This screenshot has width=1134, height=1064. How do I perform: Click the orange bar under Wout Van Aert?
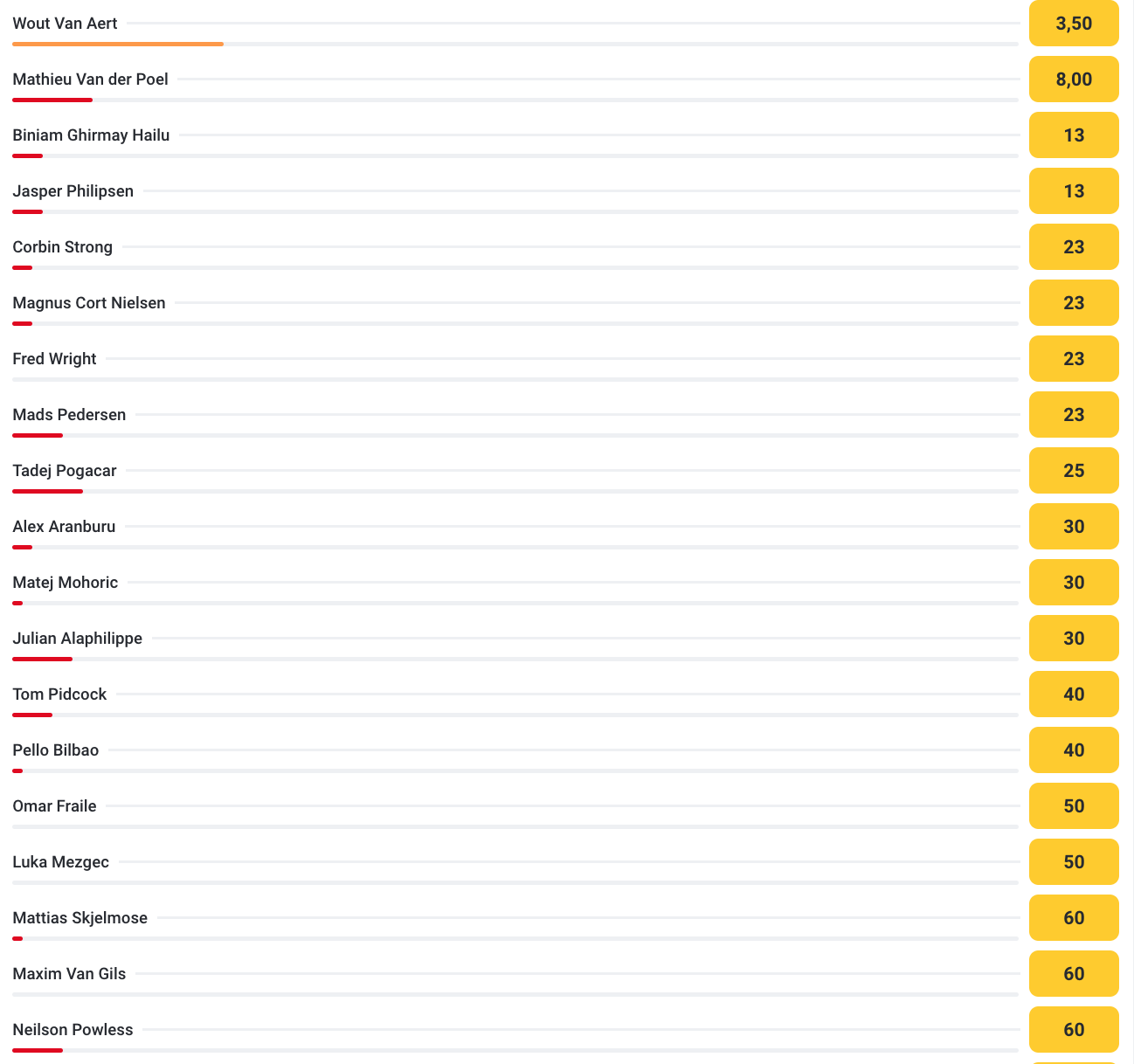click(118, 44)
